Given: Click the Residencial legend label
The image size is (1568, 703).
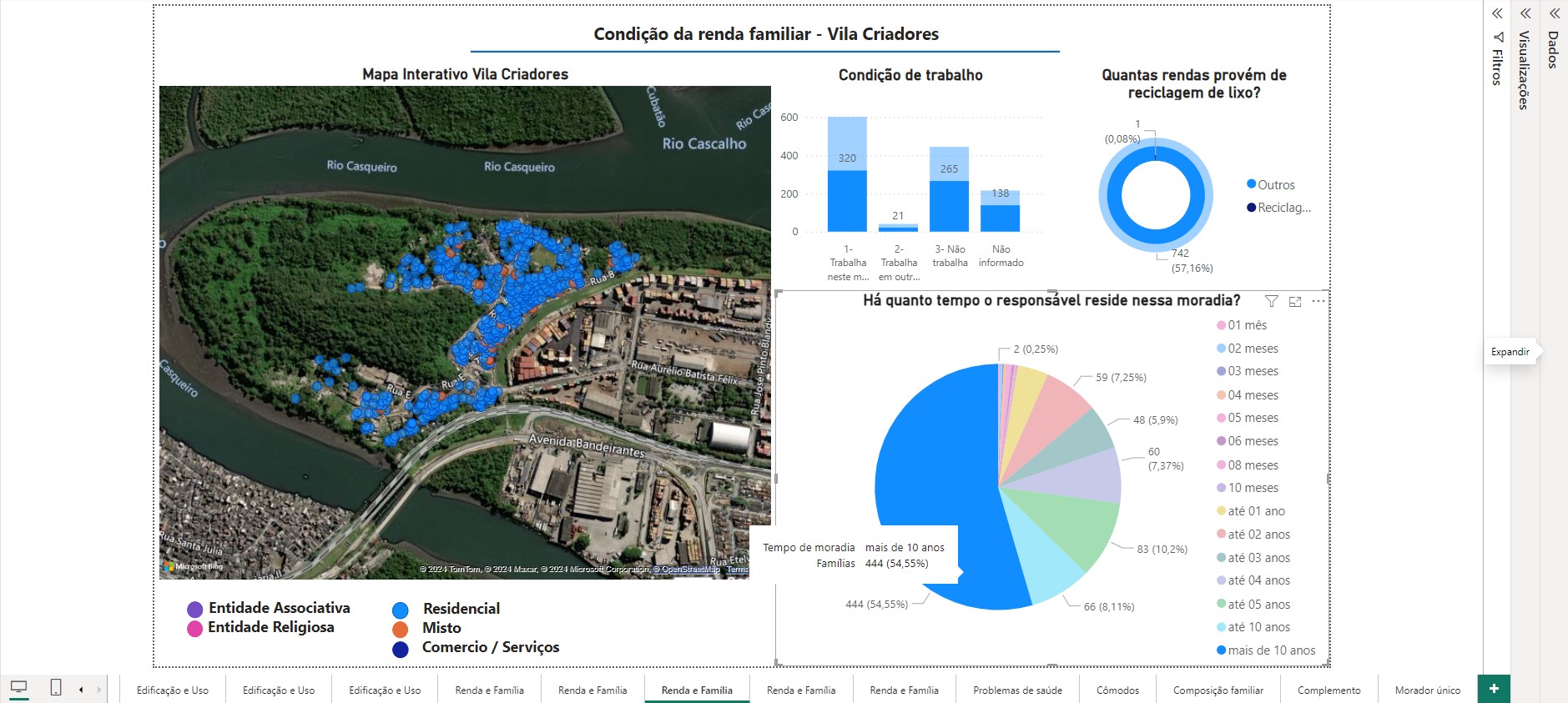Looking at the screenshot, I should (x=461, y=609).
